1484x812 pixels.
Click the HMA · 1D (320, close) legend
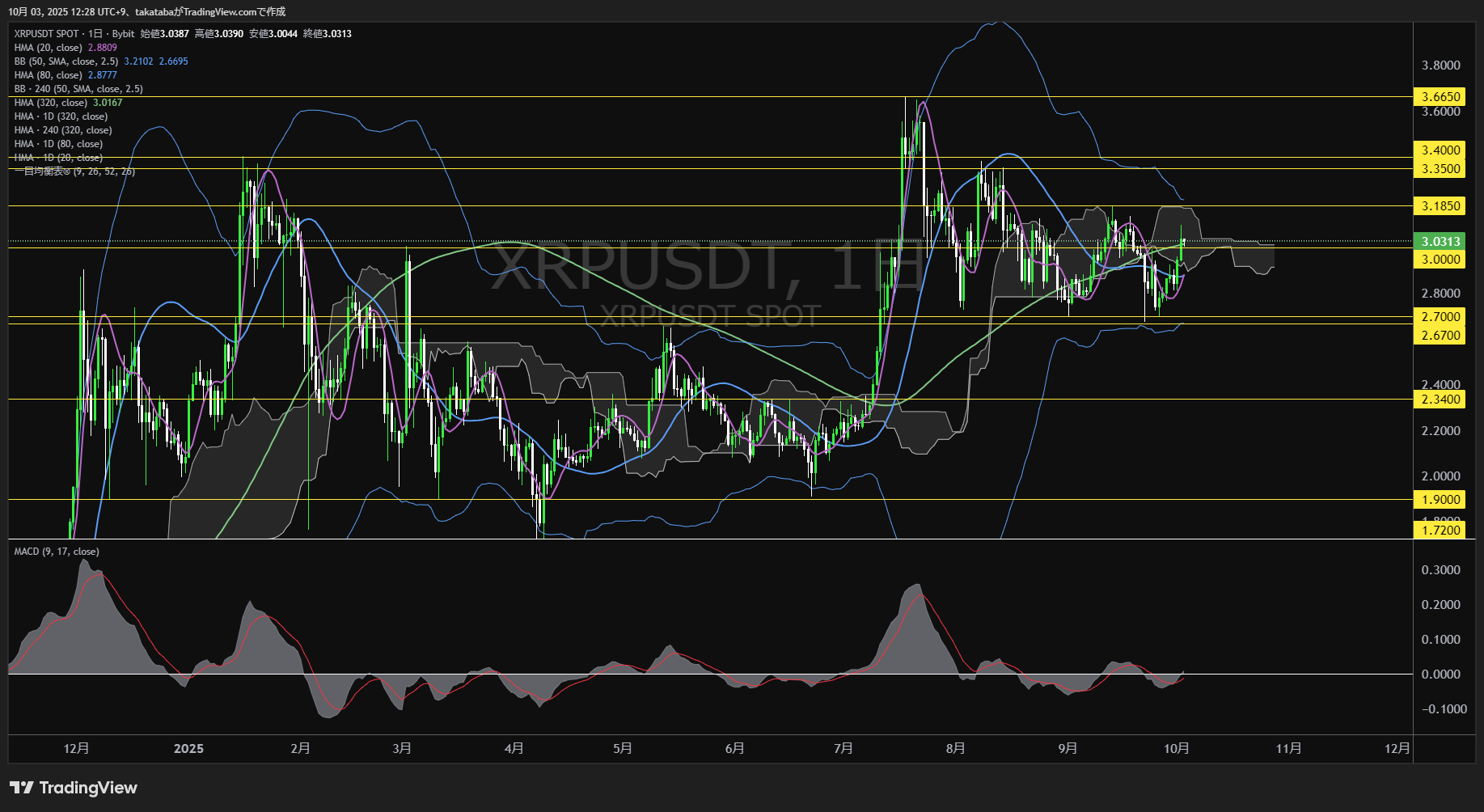(x=61, y=116)
